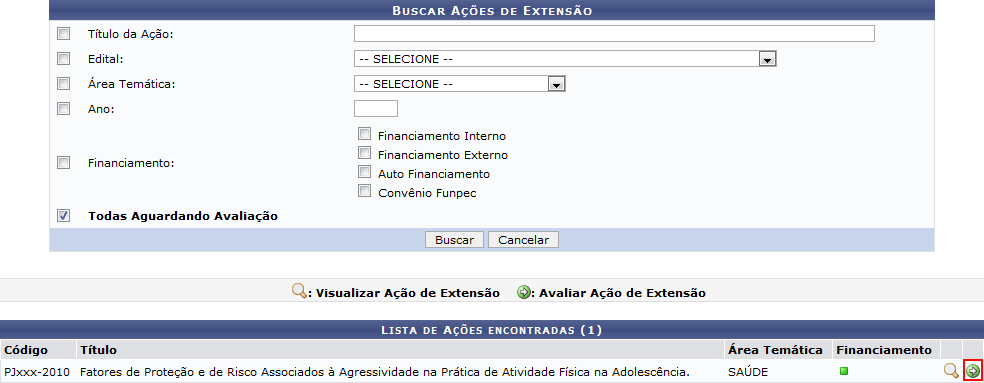This screenshot has height=383, width=984.
Task: Check Financiamento Externo
Action: coord(364,153)
